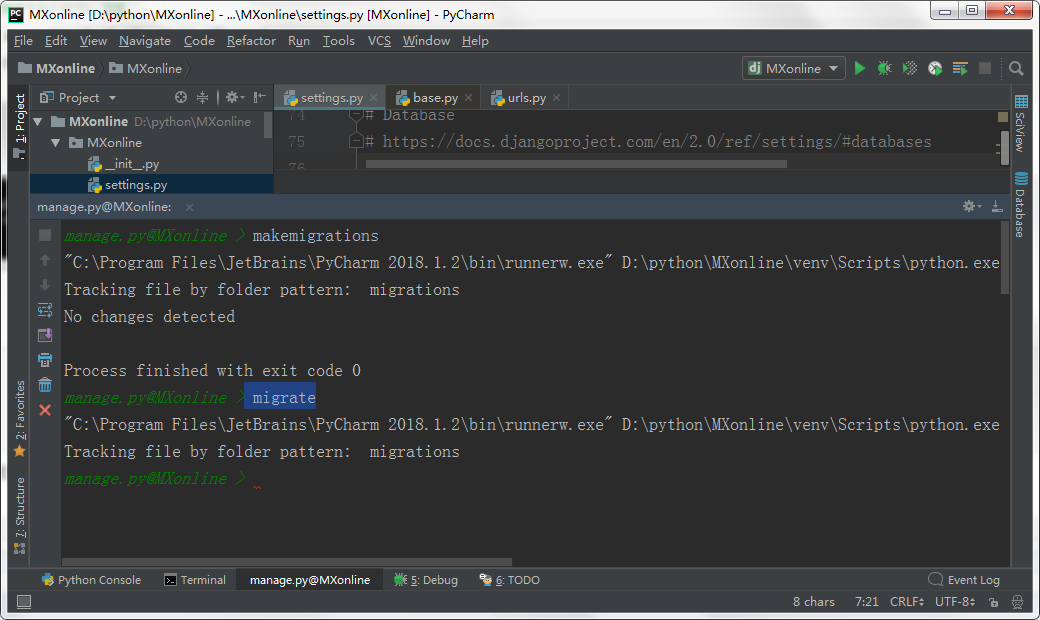Close the settings.py editor tab
Screen dimensions: 1040x620
pyautogui.click(x=373, y=97)
